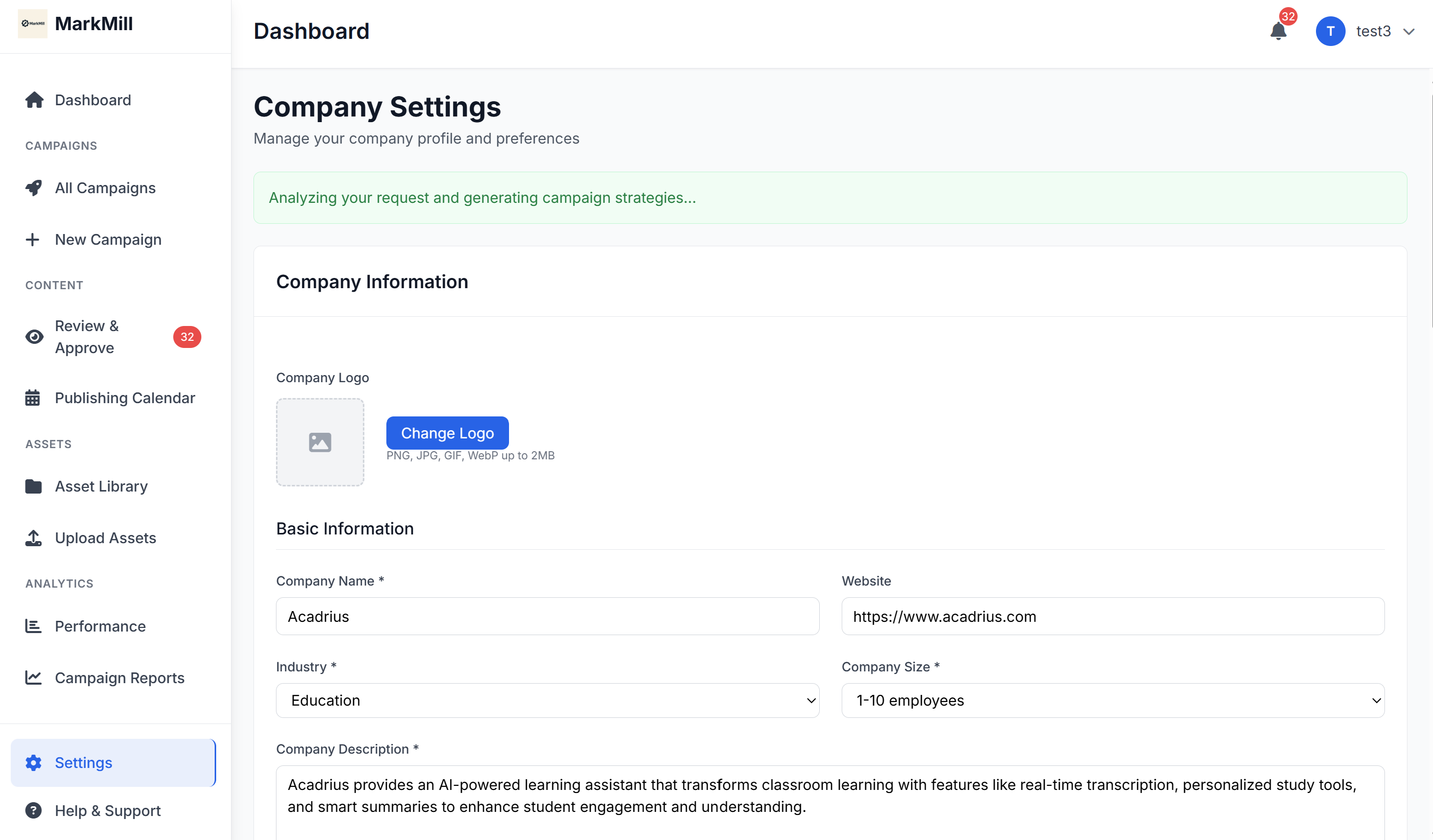This screenshot has height=840, width=1433.
Task: Click the Asset Library folder icon
Action: click(x=34, y=486)
